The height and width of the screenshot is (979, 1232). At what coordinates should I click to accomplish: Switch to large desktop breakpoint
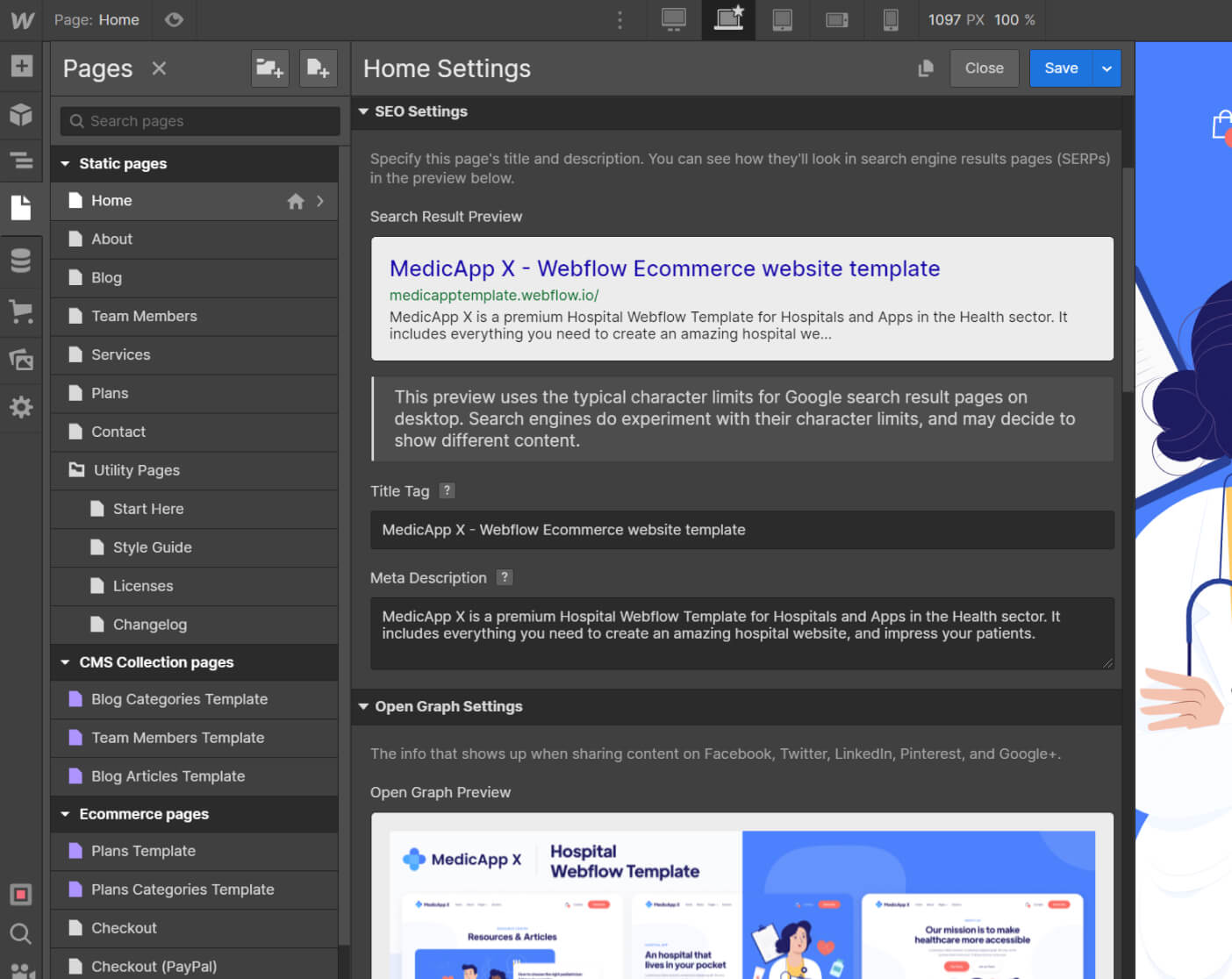(x=673, y=19)
